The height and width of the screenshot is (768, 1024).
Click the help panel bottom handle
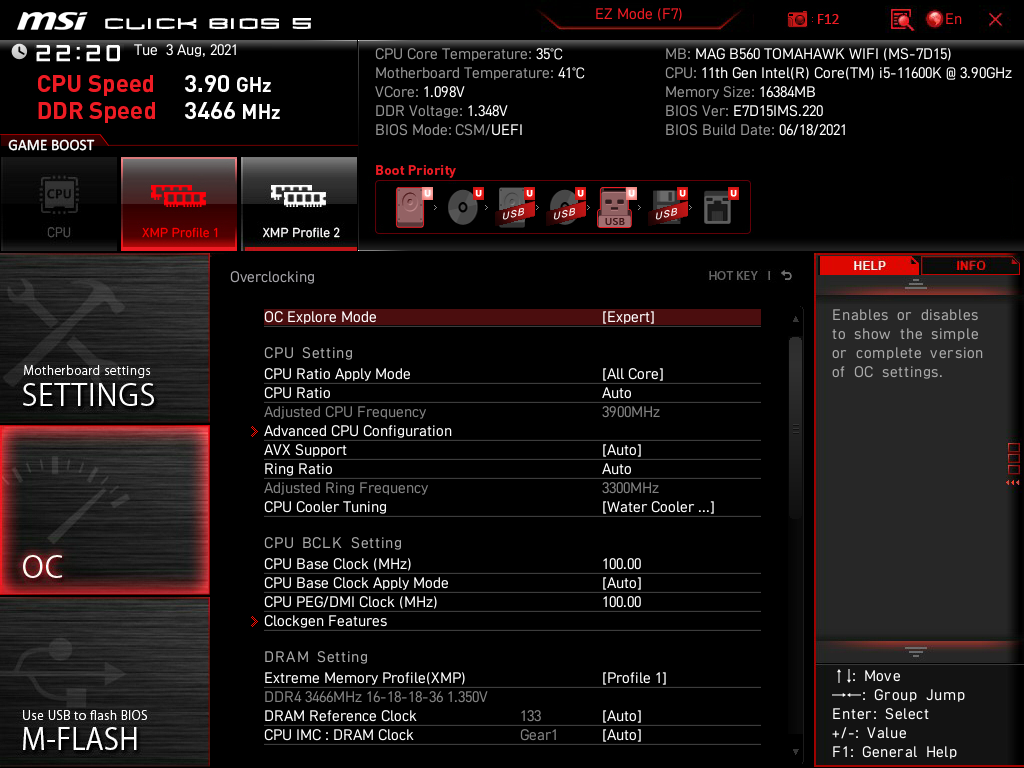916,652
